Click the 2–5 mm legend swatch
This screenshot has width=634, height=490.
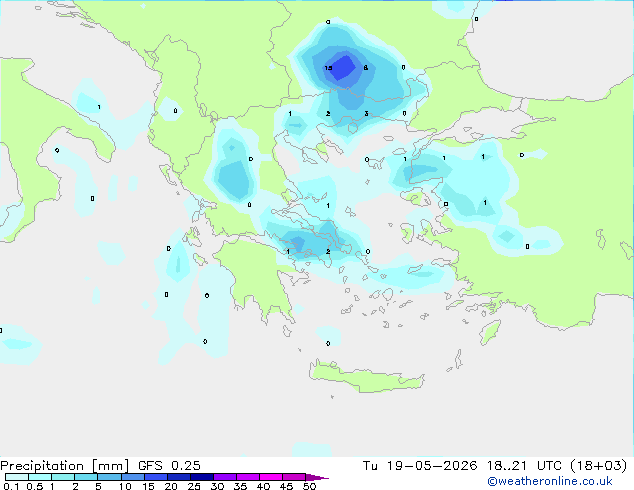tap(86, 477)
